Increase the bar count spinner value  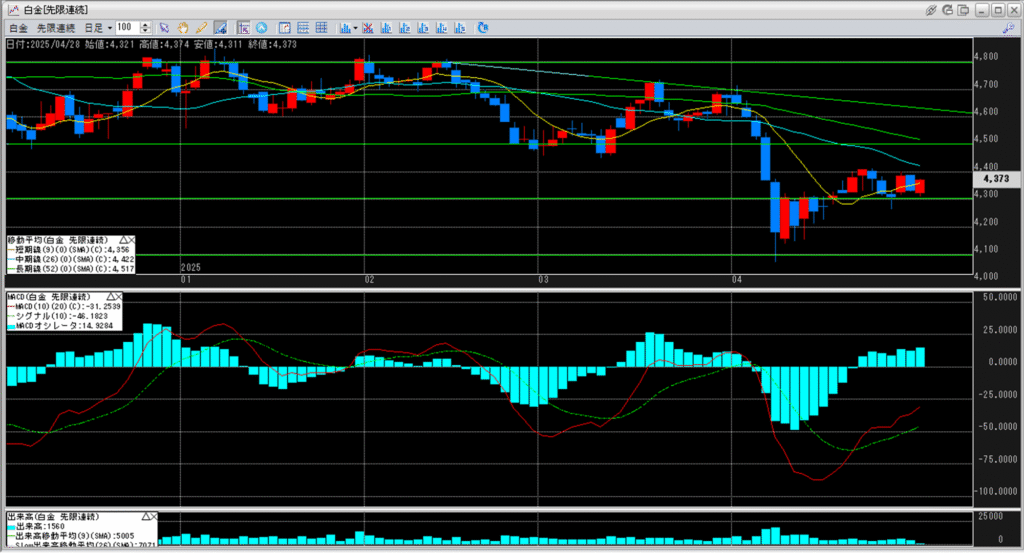[x=147, y=24]
